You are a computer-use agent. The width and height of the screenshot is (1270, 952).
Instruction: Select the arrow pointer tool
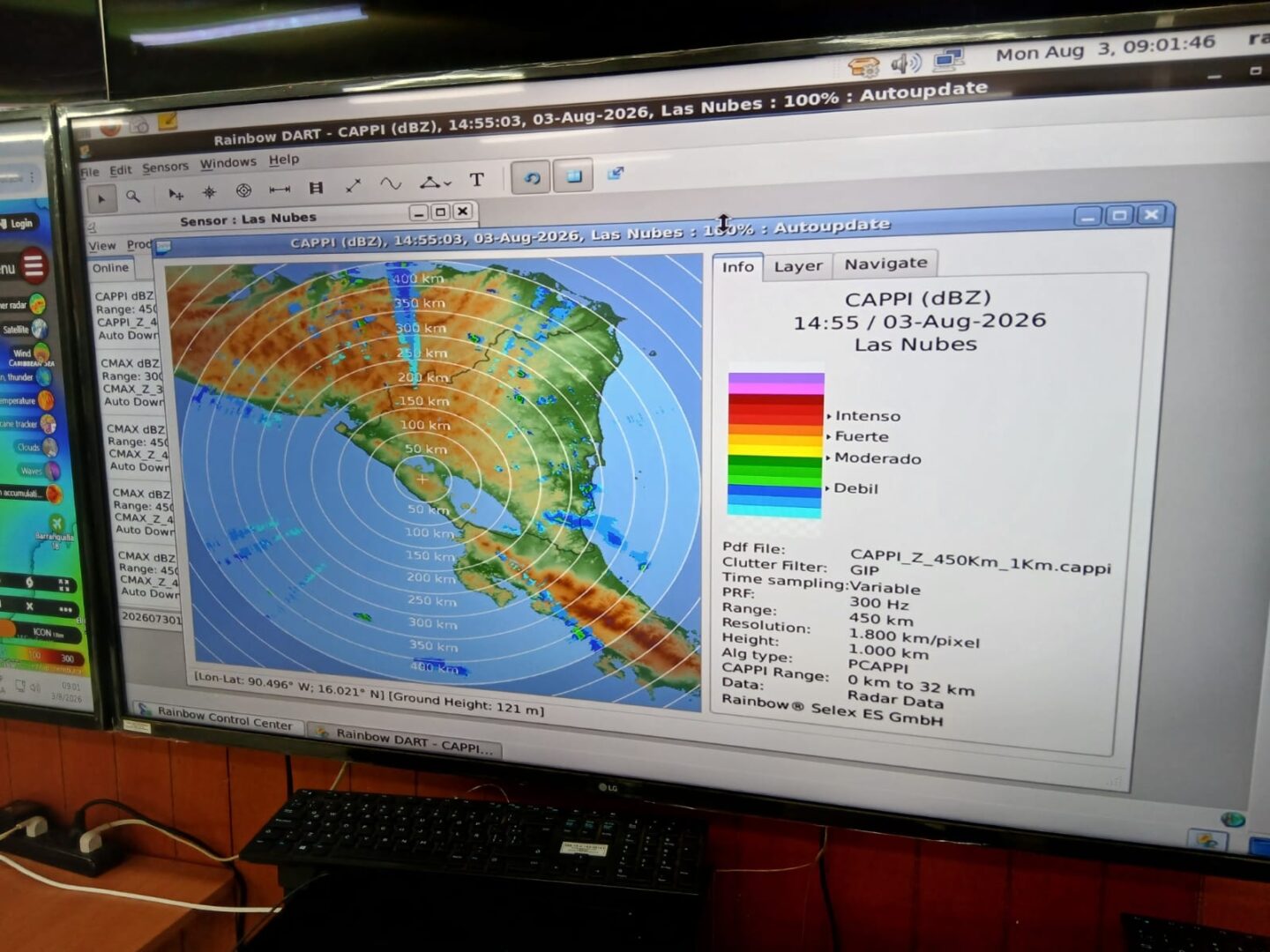101,198
